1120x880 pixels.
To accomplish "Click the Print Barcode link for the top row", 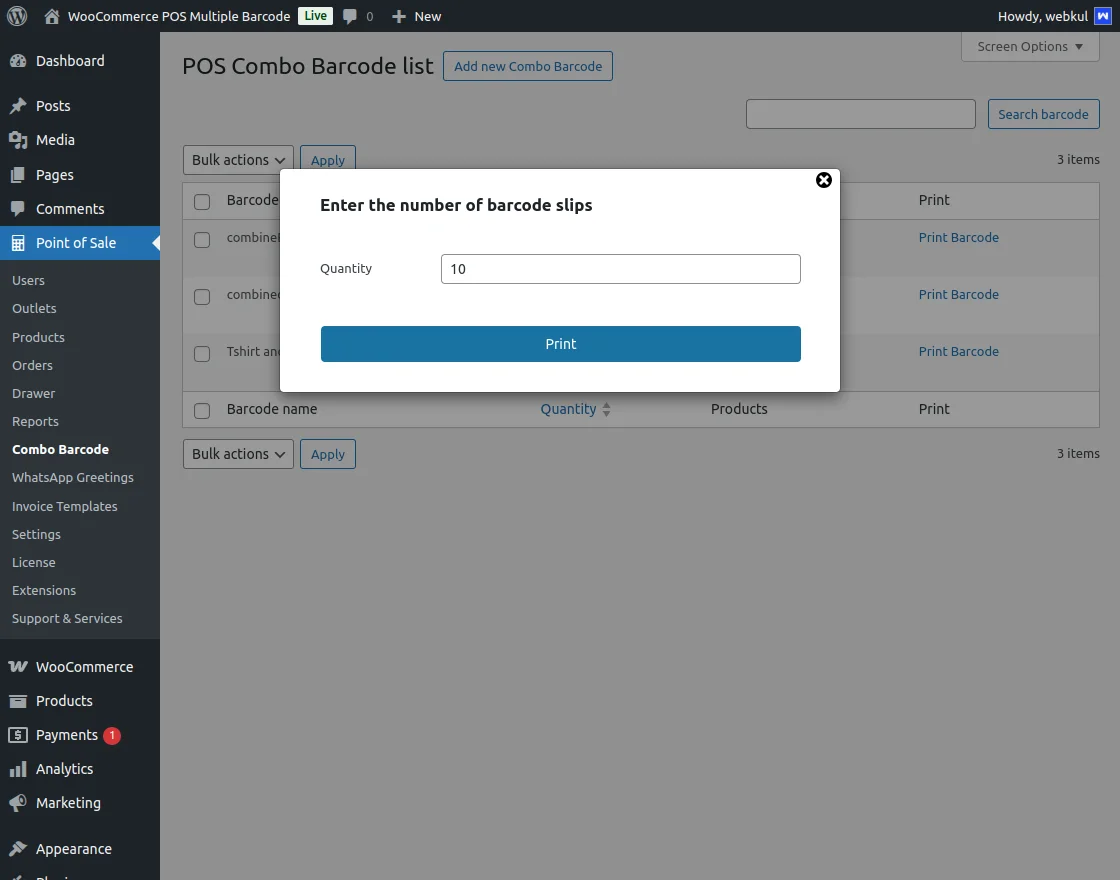I will point(958,237).
